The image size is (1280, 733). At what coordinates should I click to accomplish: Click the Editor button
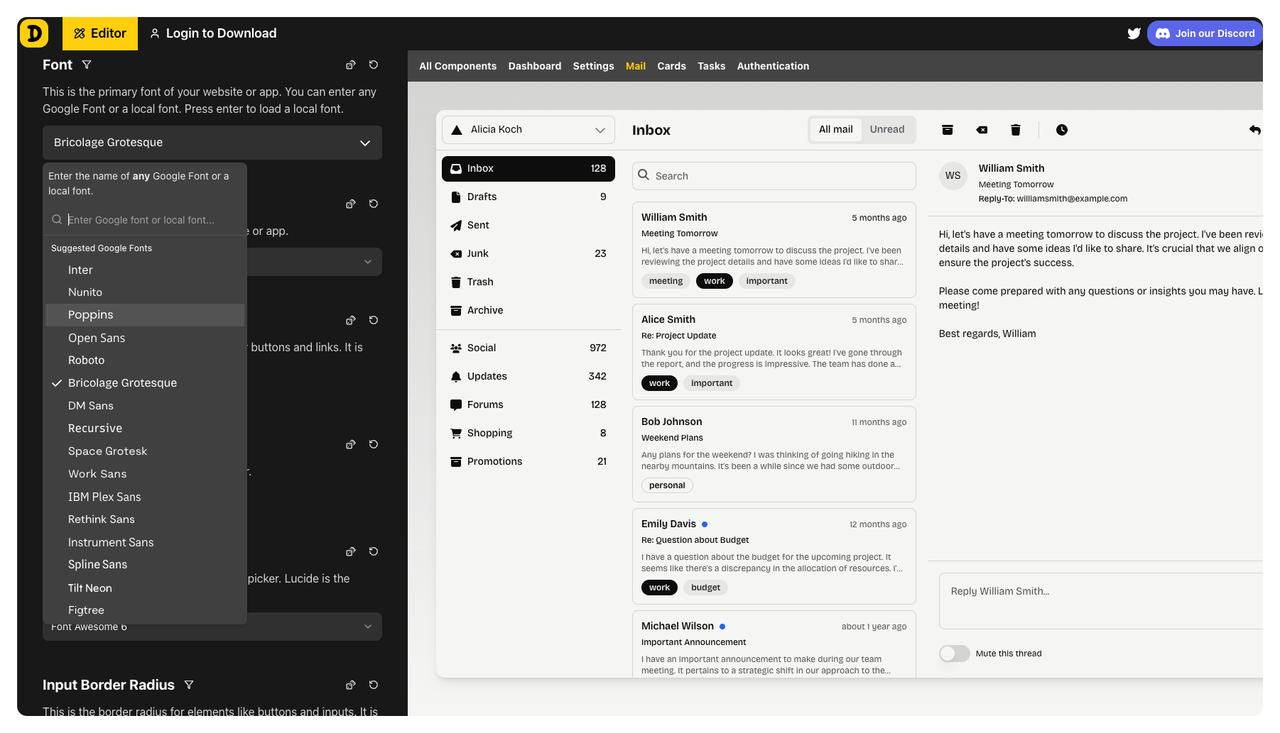100,33
